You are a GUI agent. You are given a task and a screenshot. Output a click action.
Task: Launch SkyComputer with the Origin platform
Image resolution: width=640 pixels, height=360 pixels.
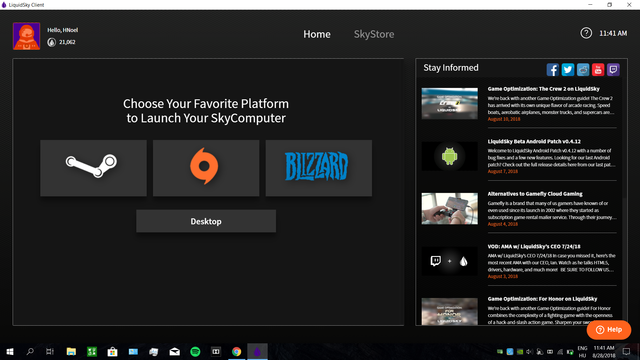206,168
